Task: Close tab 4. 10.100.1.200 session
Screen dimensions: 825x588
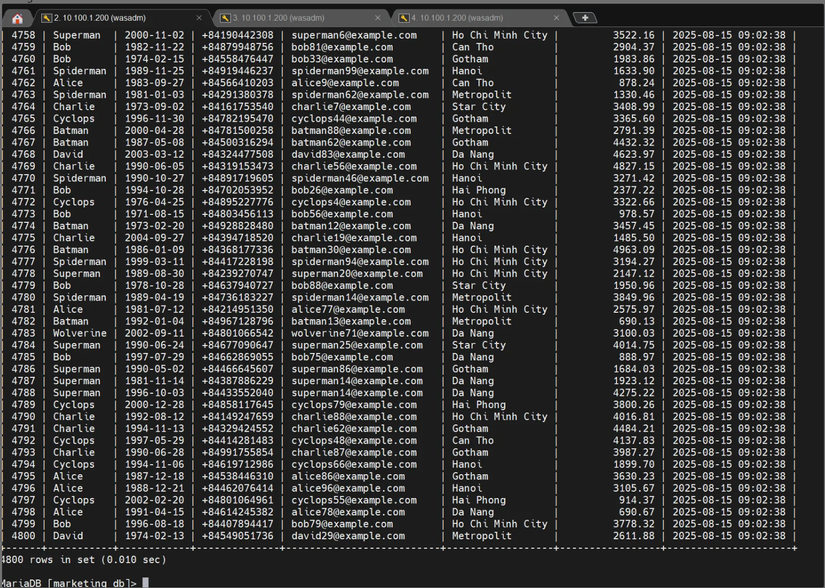Action: tap(556, 18)
